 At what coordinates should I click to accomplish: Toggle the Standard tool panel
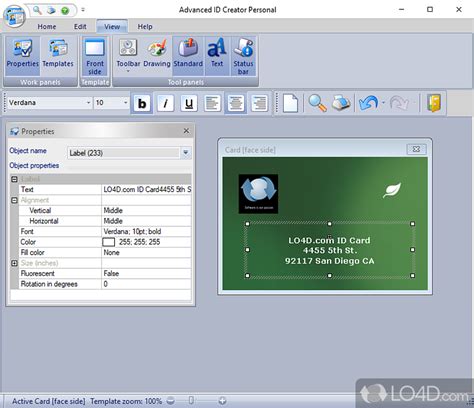[188, 55]
